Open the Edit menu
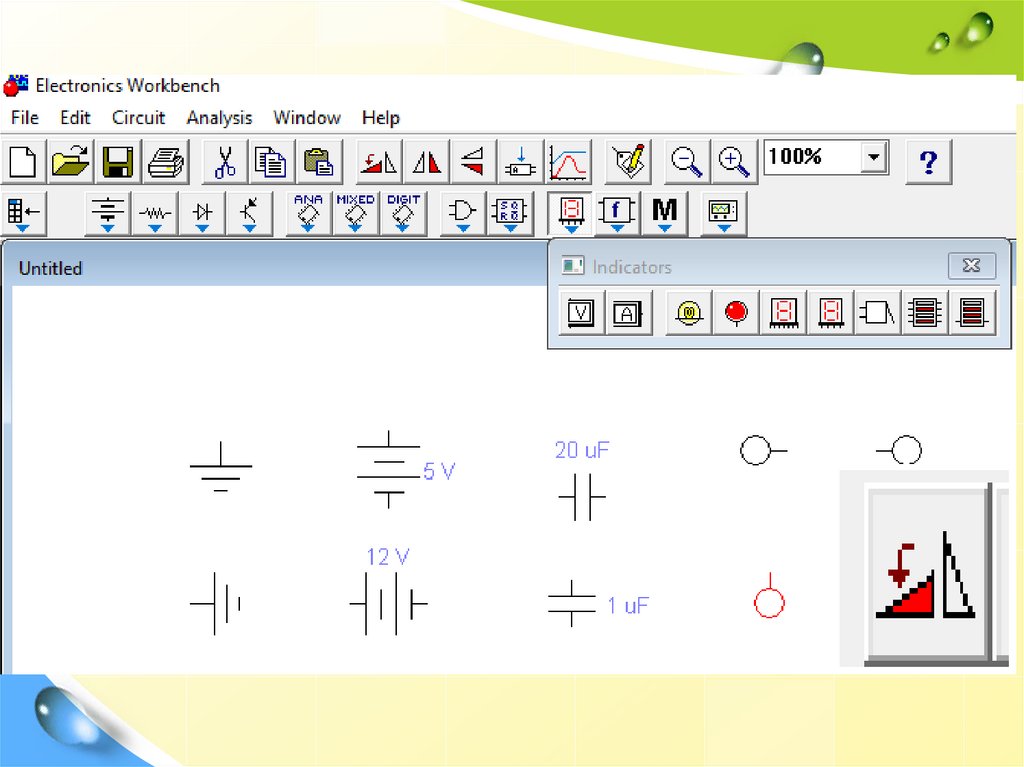This screenshot has width=1024, height=767. pos(75,118)
